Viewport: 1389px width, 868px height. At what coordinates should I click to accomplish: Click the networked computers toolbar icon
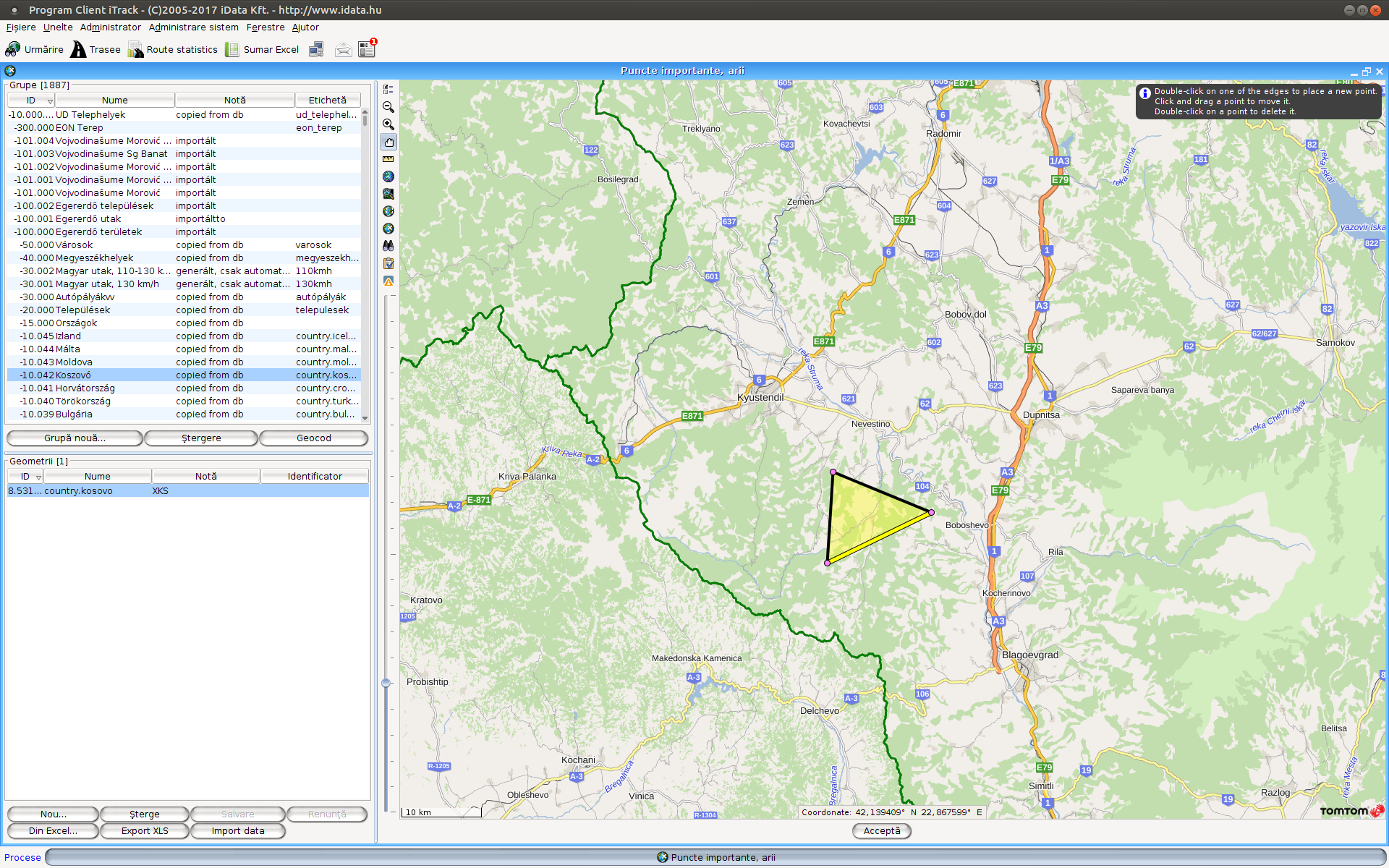pyautogui.click(x=316, y=49)
